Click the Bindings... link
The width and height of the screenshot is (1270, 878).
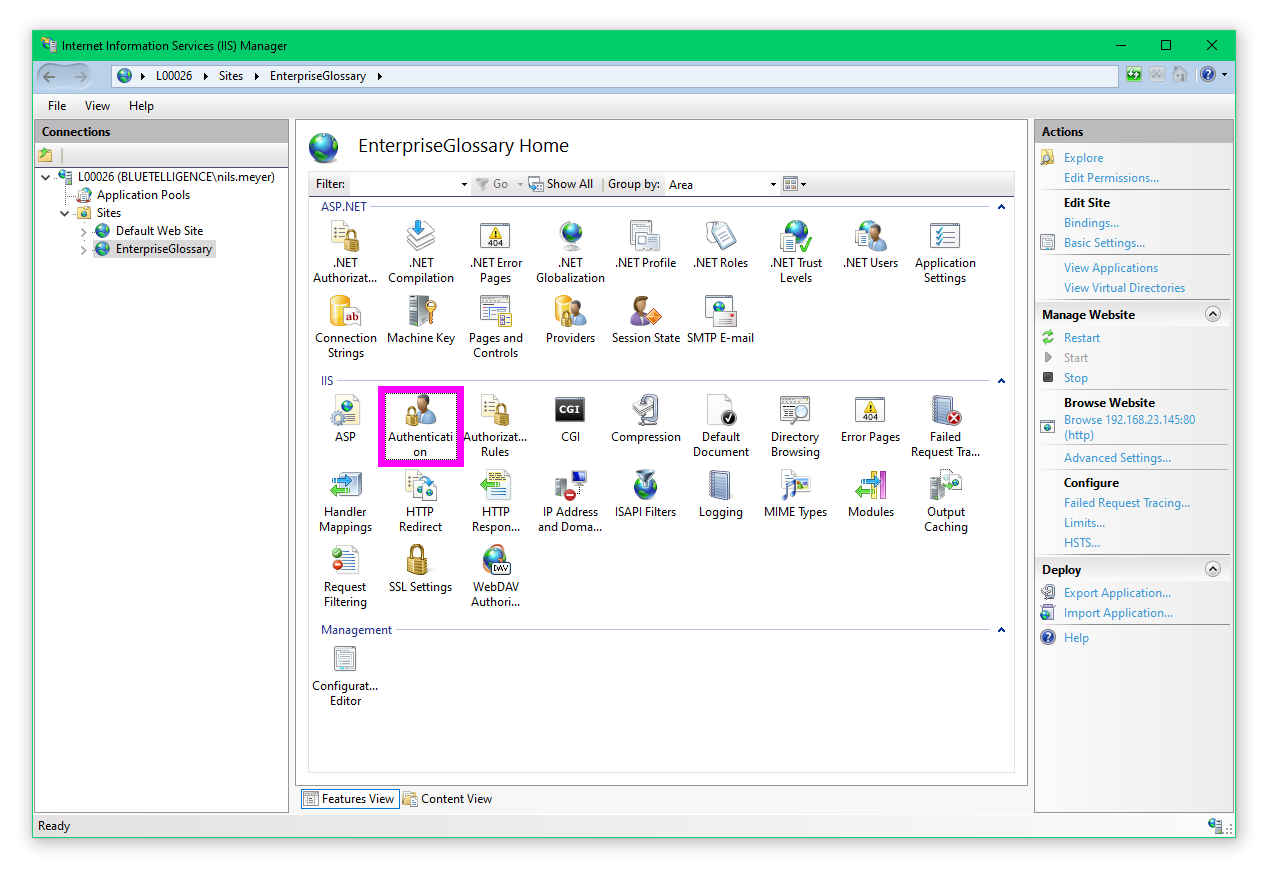(1091, 223)
